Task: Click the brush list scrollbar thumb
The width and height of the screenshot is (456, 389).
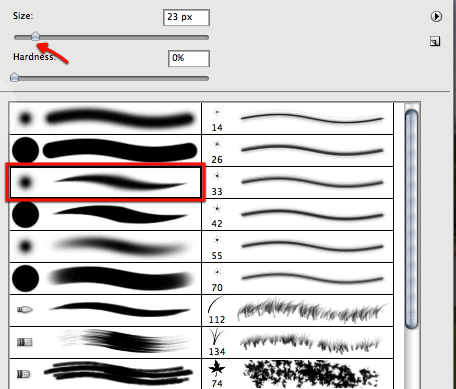Action: 412,219
